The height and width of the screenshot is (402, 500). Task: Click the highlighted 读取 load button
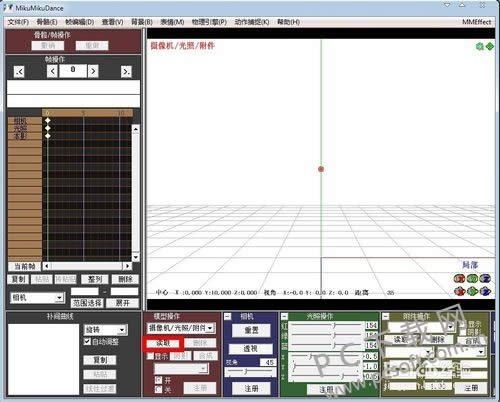coord(163,343)
